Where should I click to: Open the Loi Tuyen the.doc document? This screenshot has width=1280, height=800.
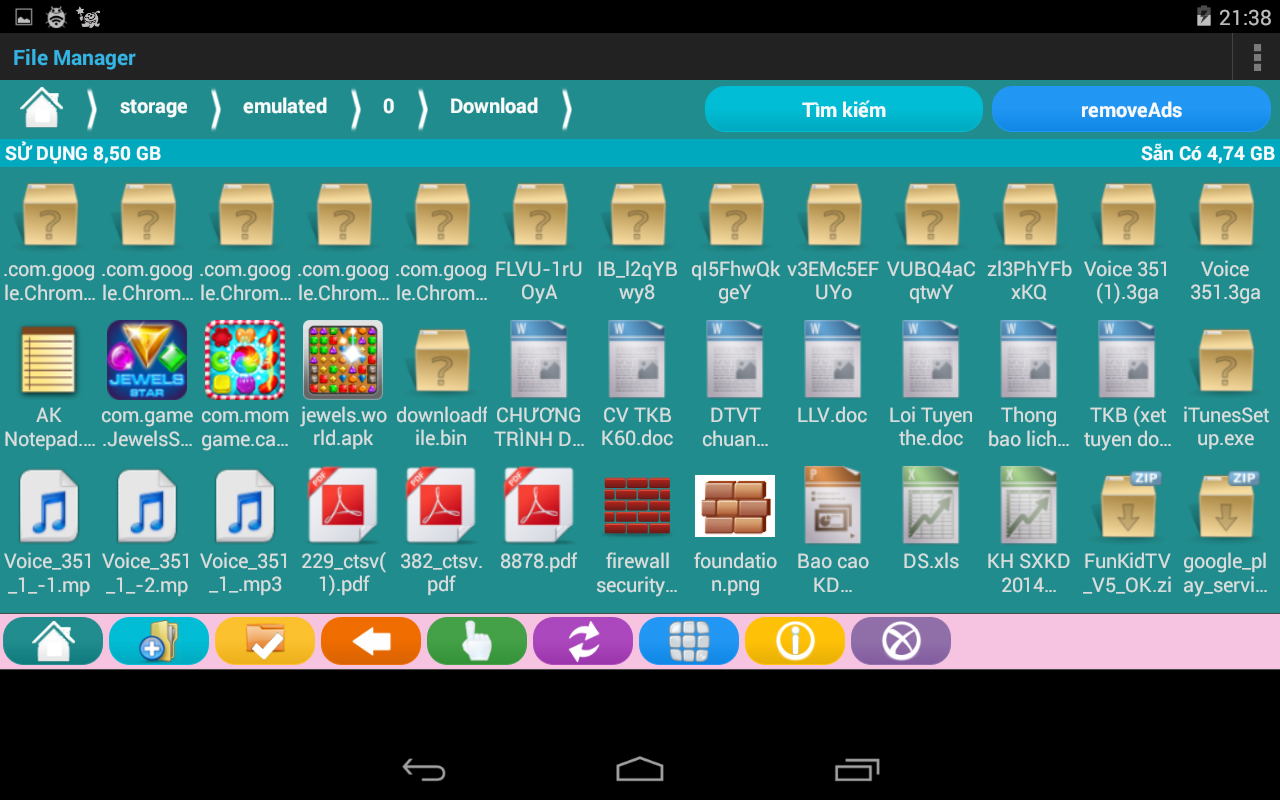point(931,387)
